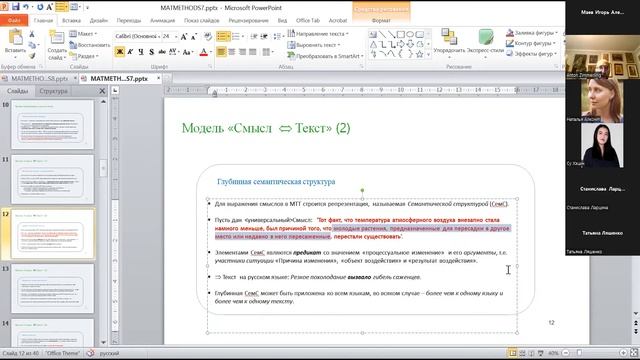
Task: Open Упорядочить arrange dropdown
Action: [449, 43]
